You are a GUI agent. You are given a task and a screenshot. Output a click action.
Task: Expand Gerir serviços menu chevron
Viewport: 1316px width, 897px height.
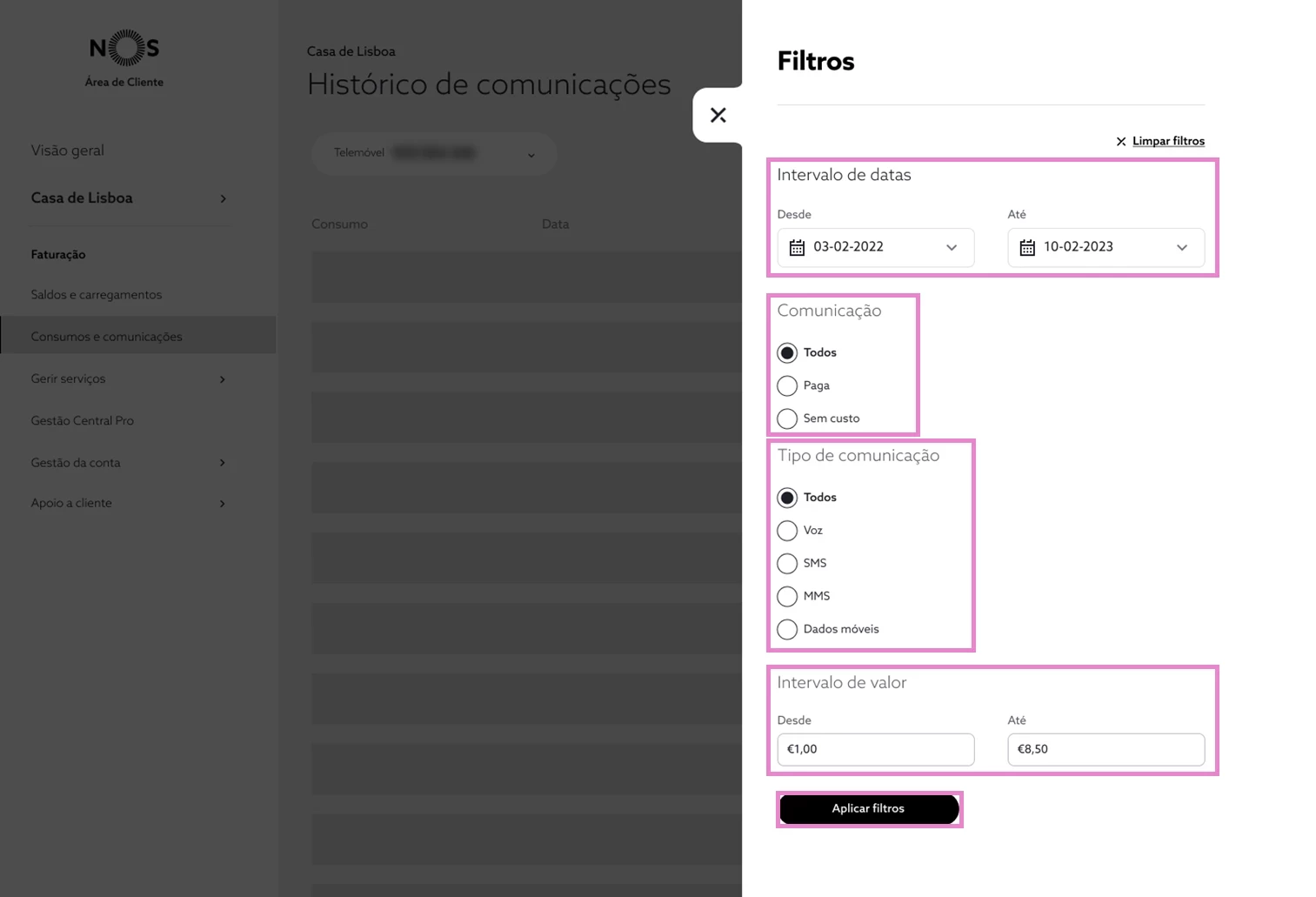pos(223,379)
